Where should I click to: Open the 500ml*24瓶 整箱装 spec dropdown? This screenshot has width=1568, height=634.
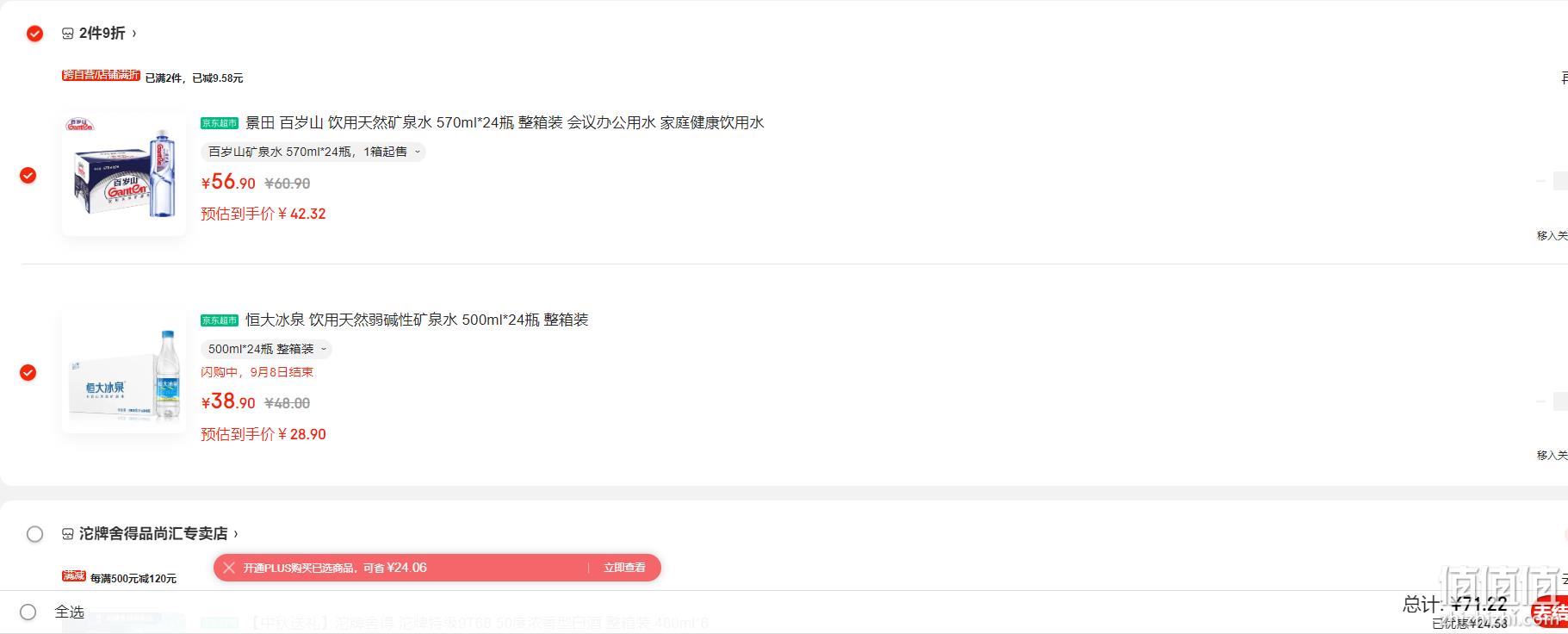pyautogui.click(x=266, y=349)
